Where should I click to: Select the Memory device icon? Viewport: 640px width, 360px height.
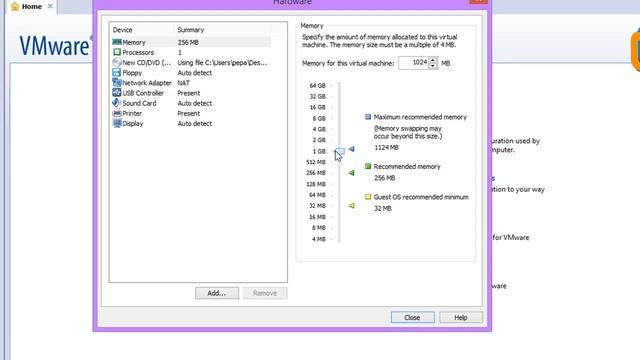(x=117, y=42)
